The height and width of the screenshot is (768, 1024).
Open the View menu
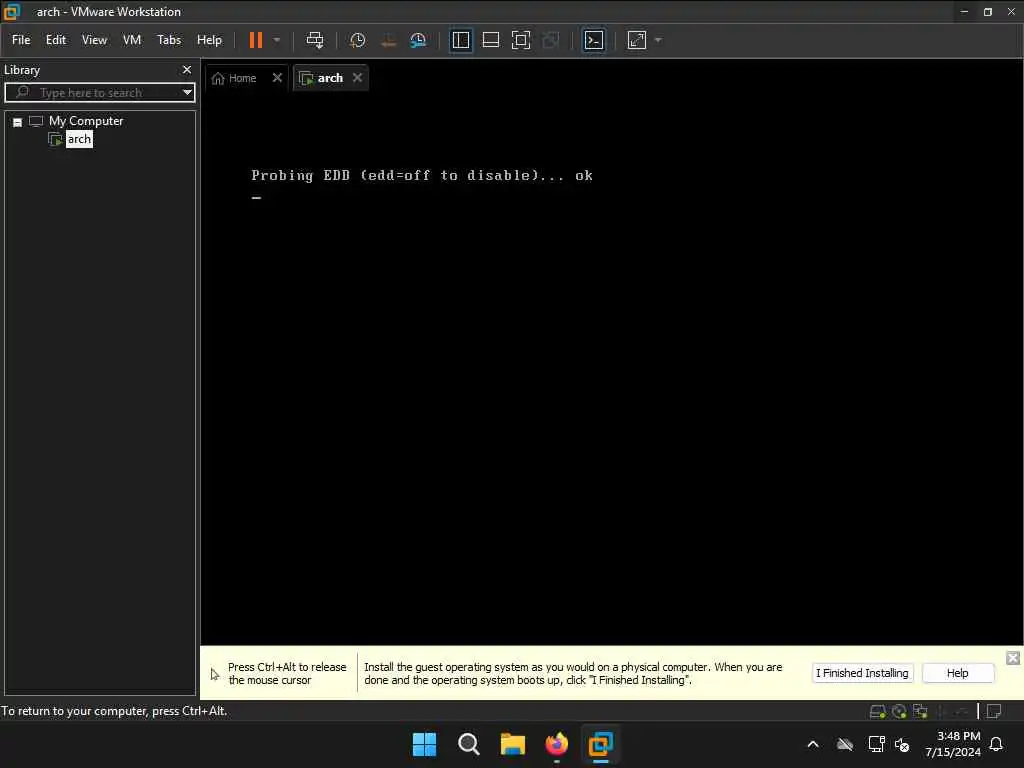point(94,40)
